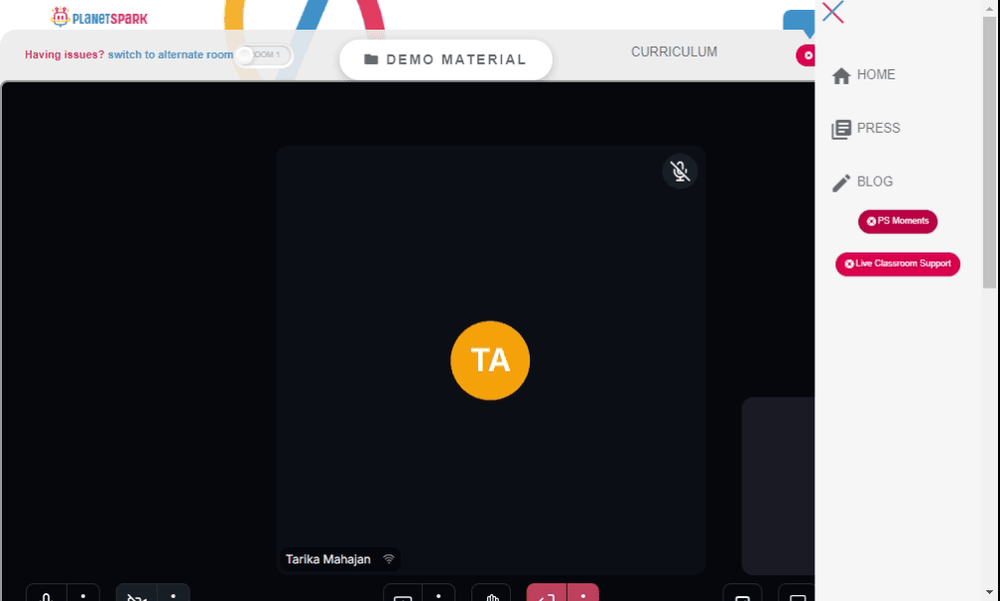The image size is (1000, 601).
Task: Open options beside the red leave button
Action: click(583, 595)
